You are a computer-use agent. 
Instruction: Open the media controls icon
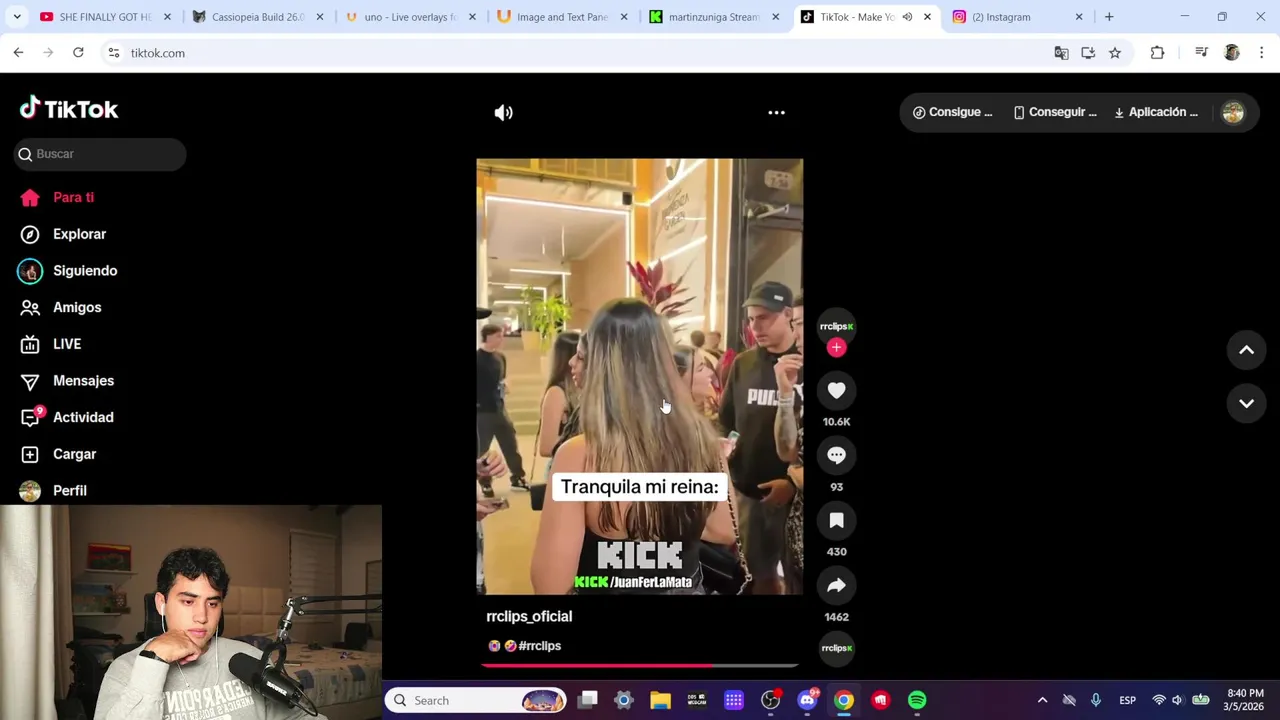click(1201, 53)
